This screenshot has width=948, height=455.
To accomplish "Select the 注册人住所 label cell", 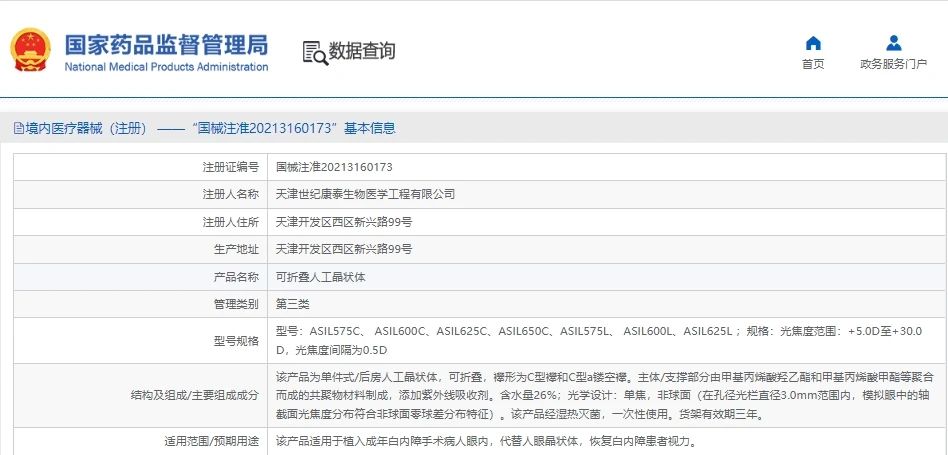I will pyautogui.click(x=140, y=222).
